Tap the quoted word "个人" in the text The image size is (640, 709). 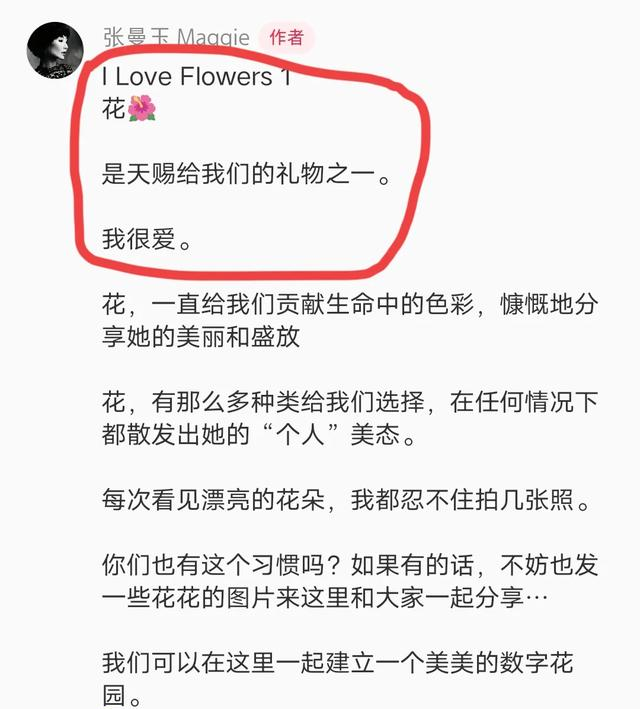point(302,435)
